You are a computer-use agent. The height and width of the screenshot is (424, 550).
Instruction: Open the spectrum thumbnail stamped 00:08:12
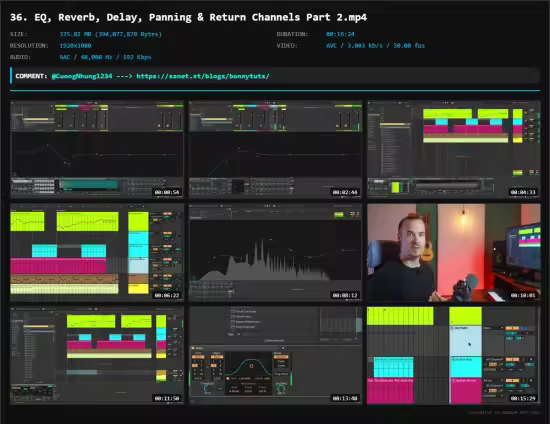pyautogui.click(x=275, y=253)
